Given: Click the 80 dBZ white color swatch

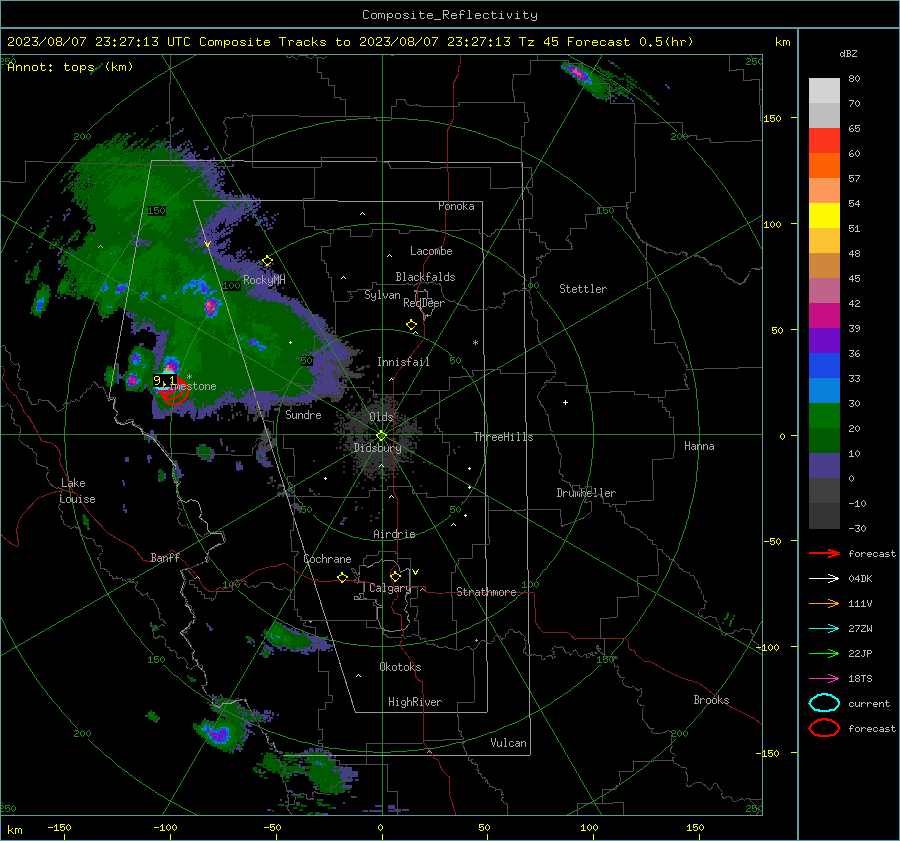Looking at the screenshot, I should [x=824, y=90].
